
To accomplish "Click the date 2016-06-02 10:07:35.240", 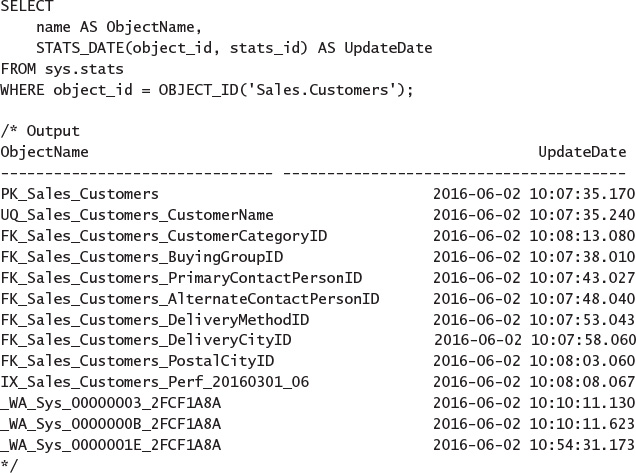I will (x=534, y=215).
